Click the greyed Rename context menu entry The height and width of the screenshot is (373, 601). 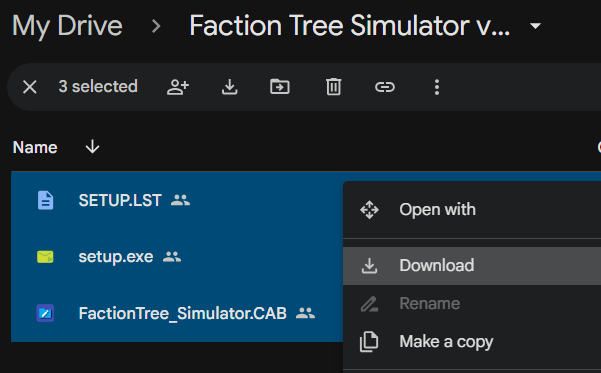pyautogui.click(x=472, y=304)
